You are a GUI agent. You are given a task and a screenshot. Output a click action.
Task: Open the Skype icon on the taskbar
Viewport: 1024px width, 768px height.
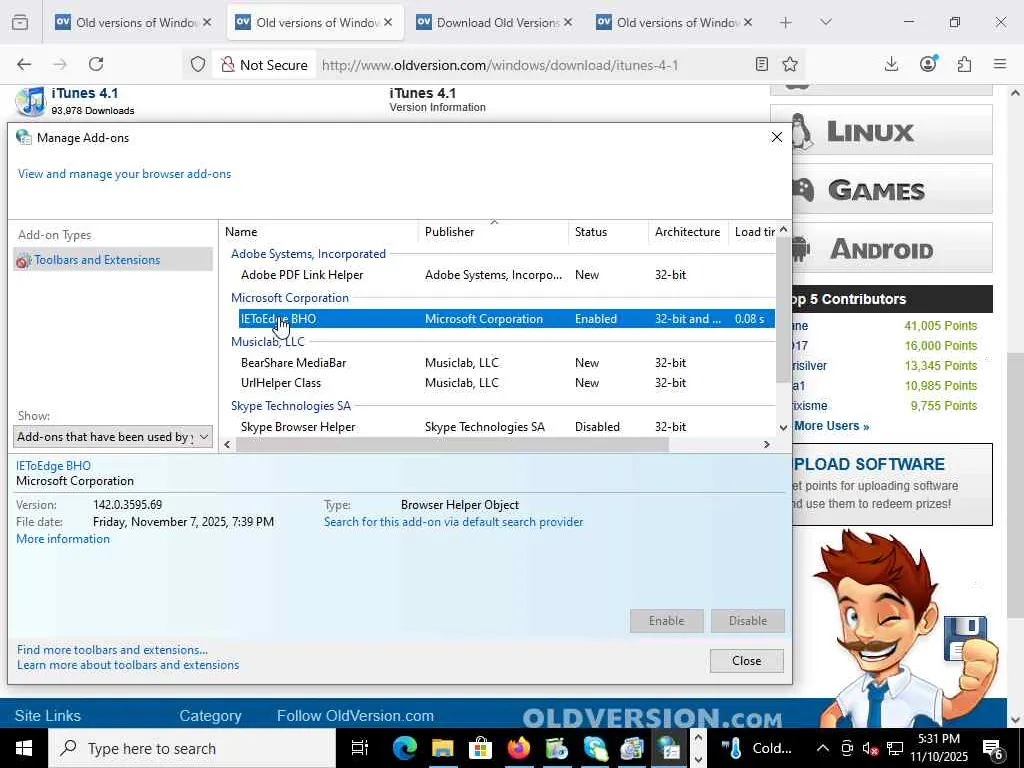point(595,748)
